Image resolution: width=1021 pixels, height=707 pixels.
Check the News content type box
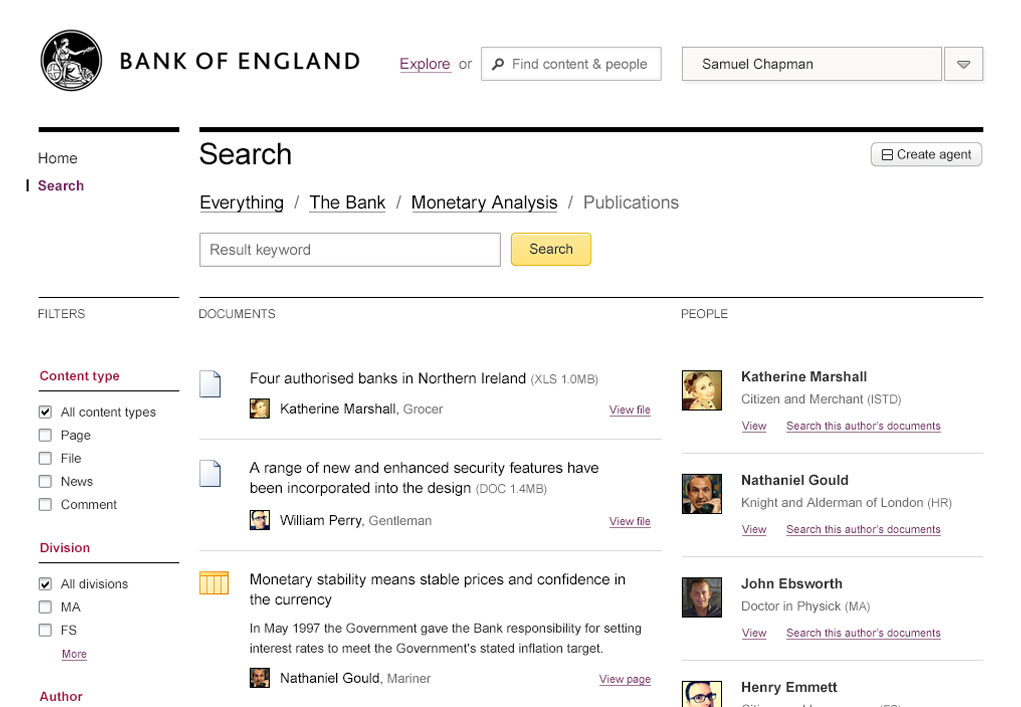click(45, 481)
